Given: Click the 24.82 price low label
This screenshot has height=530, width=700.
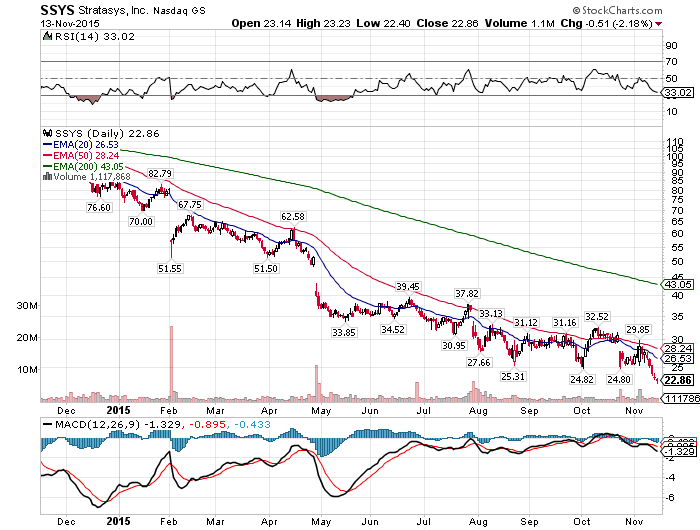Looking at the screenshot, I should (x=582, y=379).
